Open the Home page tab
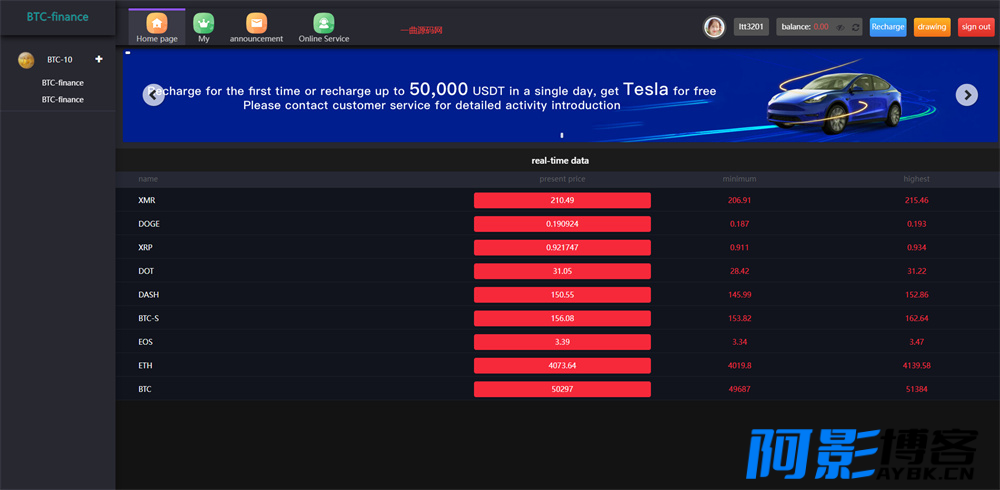The height and width of the screenshot is (490, 1000). click(157, 27)
